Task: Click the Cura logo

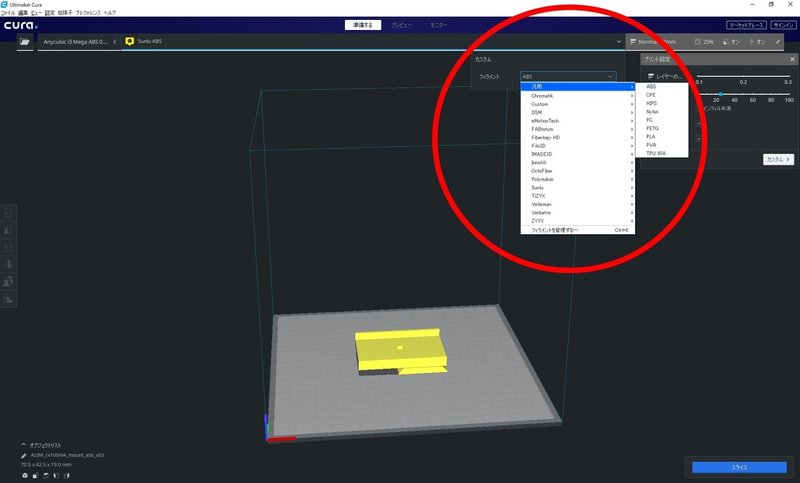Action: point(20,25)
